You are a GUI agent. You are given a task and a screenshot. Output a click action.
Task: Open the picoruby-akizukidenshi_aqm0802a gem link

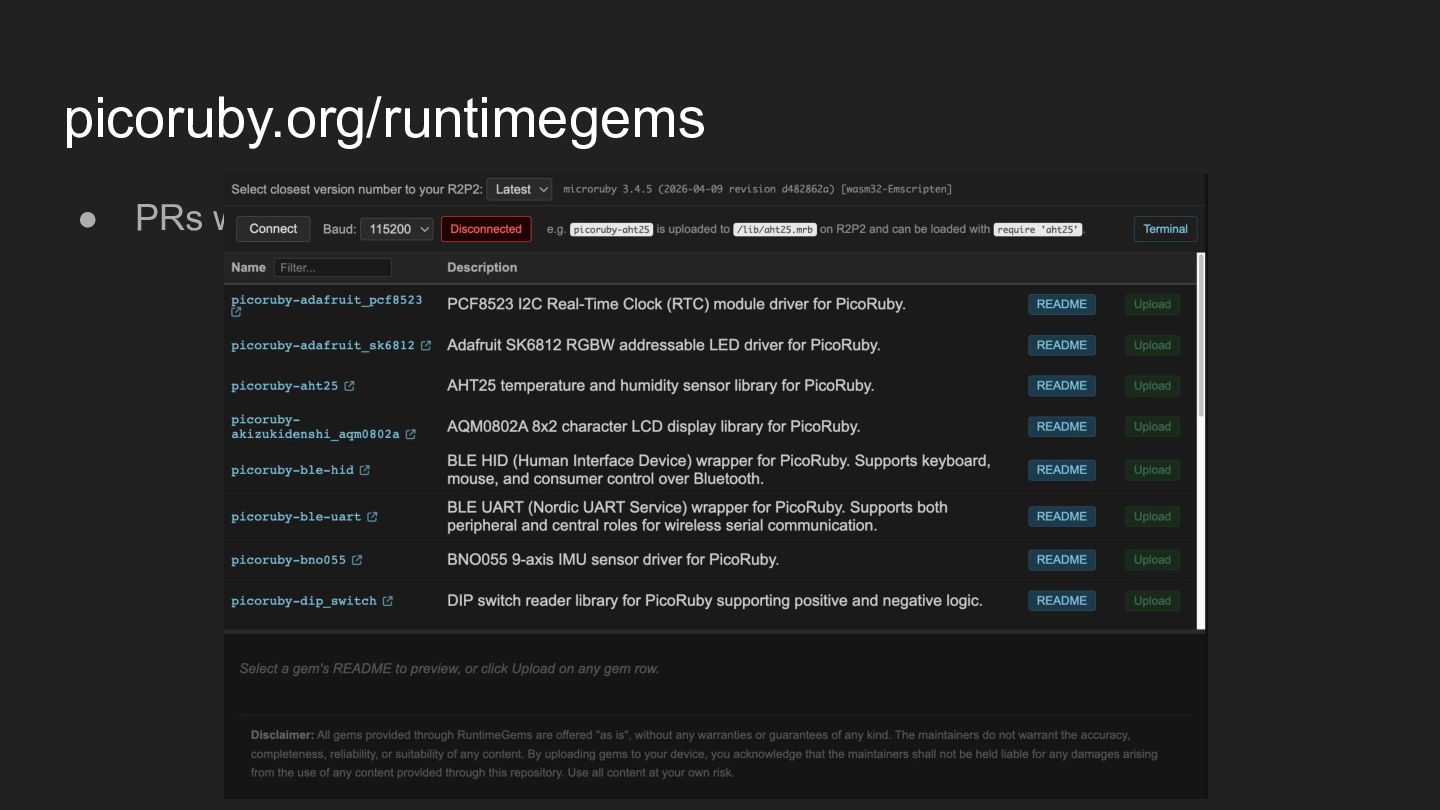(315, 427)
